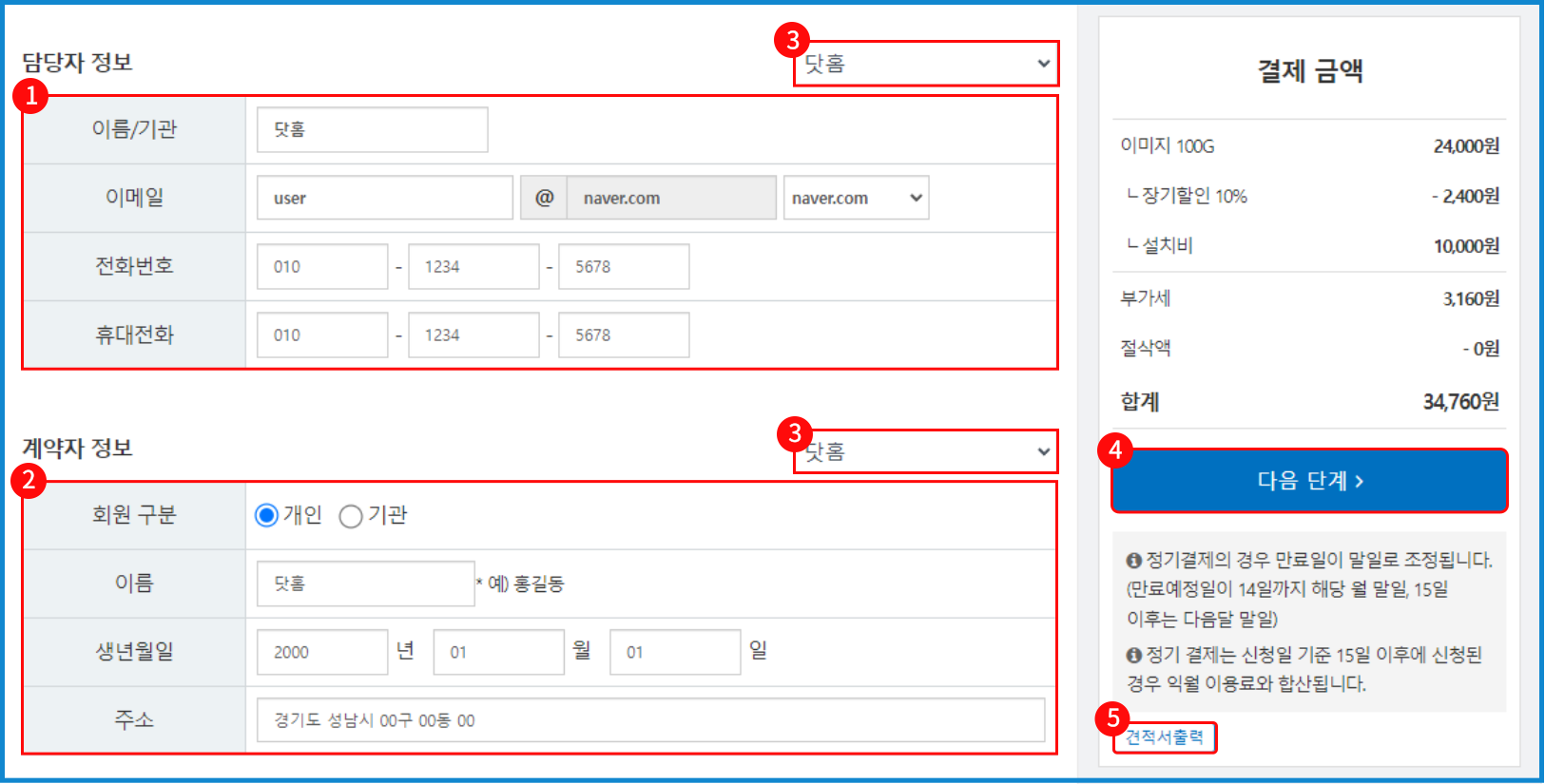Click the 계약자 이름 input field
This screenshot has width=1545, height=784.
click(365, 583)
